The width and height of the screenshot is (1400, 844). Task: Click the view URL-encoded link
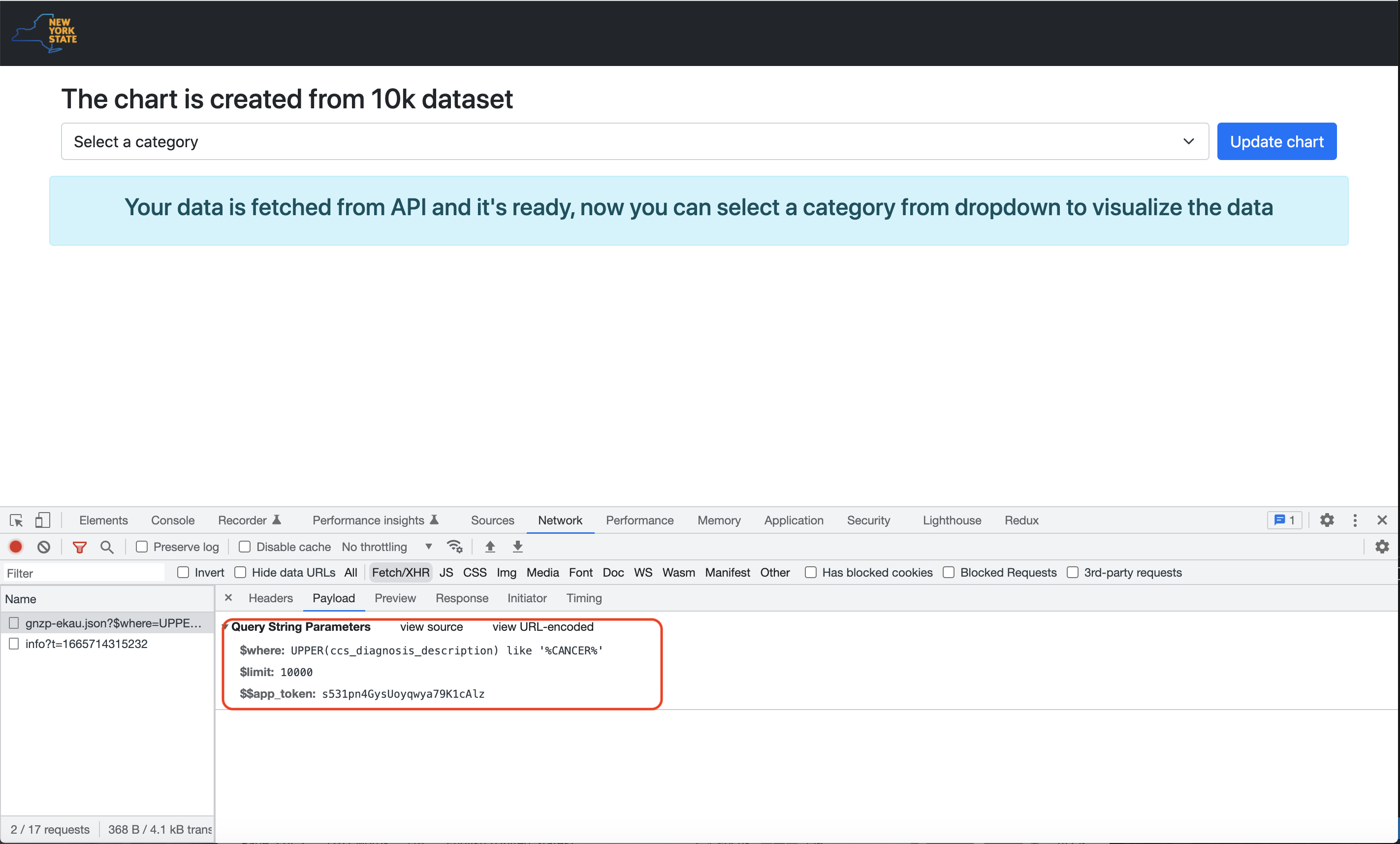tap(542, 626)
